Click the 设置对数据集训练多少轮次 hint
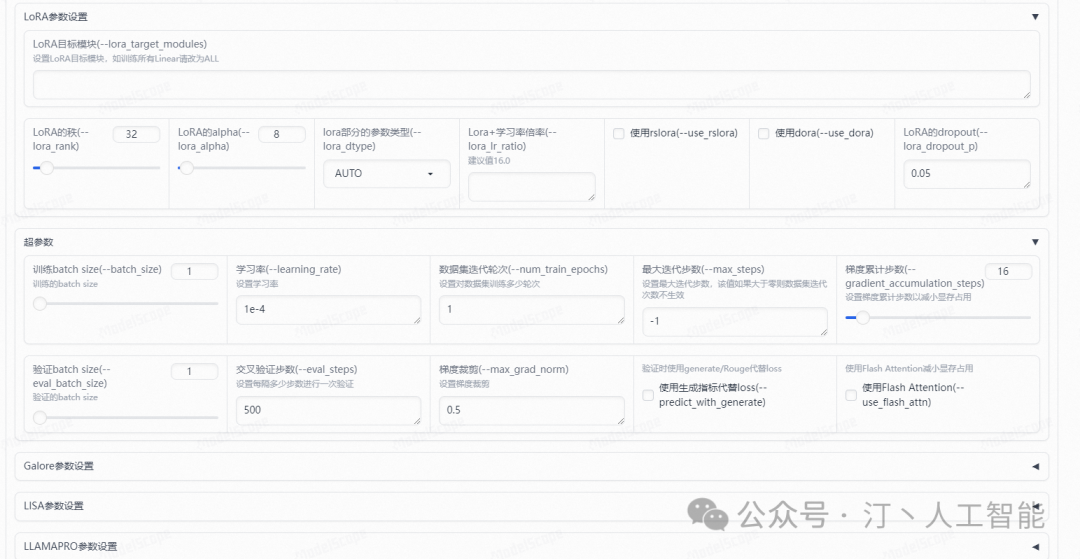This screenshot has height=559, width=1080. 490,284
